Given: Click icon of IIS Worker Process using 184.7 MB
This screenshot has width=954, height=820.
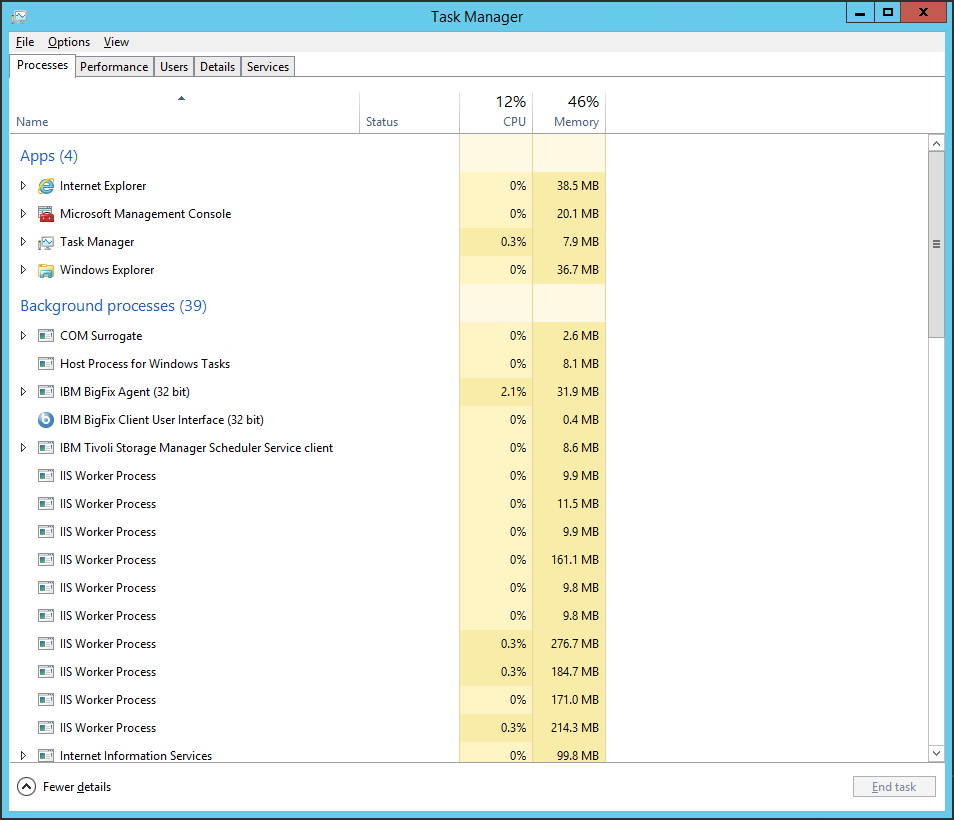Looking at the screenshot, I should (46, 672).
